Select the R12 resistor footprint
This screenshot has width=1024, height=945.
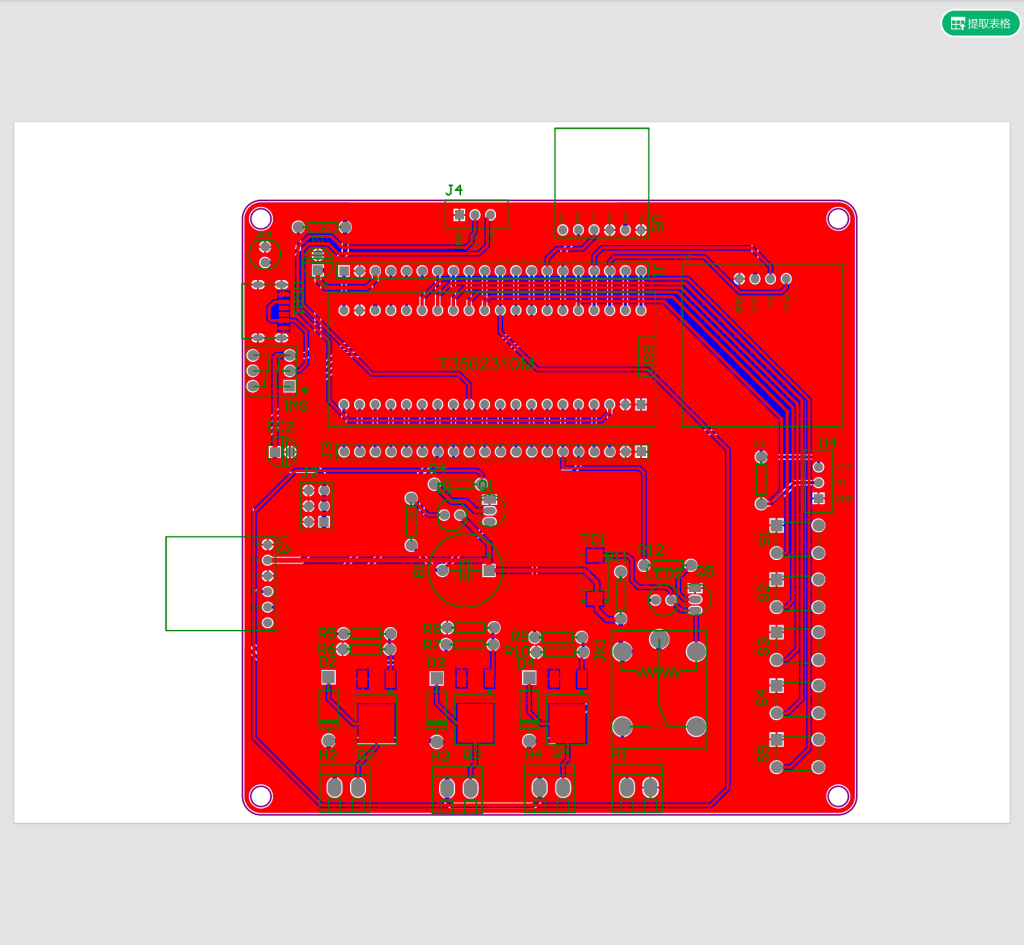pos(667,565)
